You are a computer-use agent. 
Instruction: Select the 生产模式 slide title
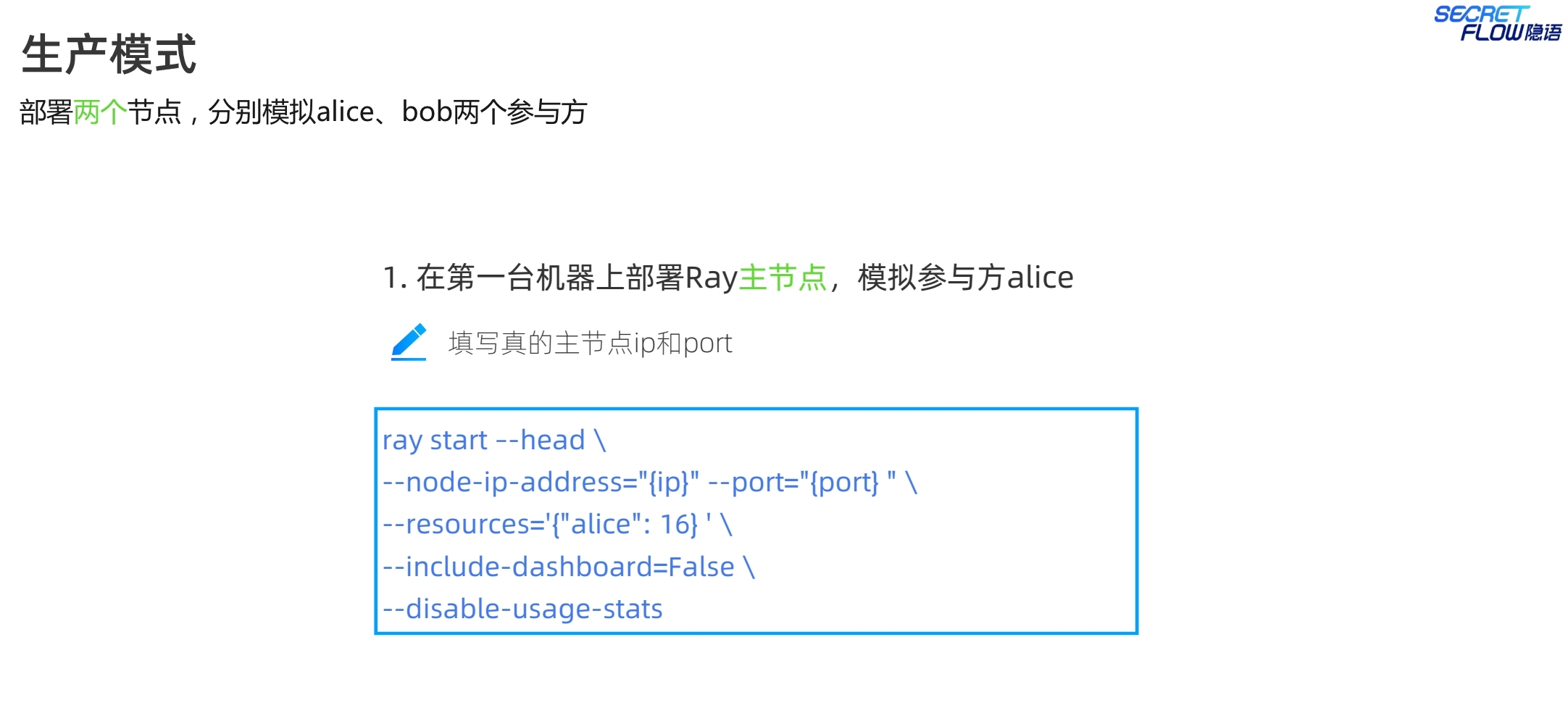coord(109,54)
